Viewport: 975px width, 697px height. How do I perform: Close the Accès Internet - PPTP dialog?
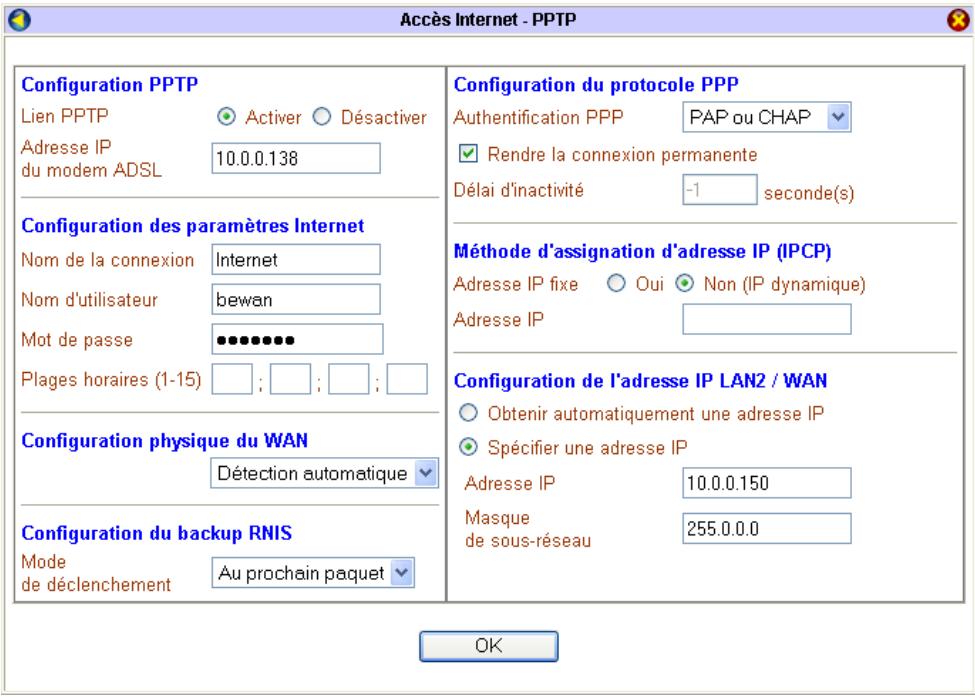(958, 20)
